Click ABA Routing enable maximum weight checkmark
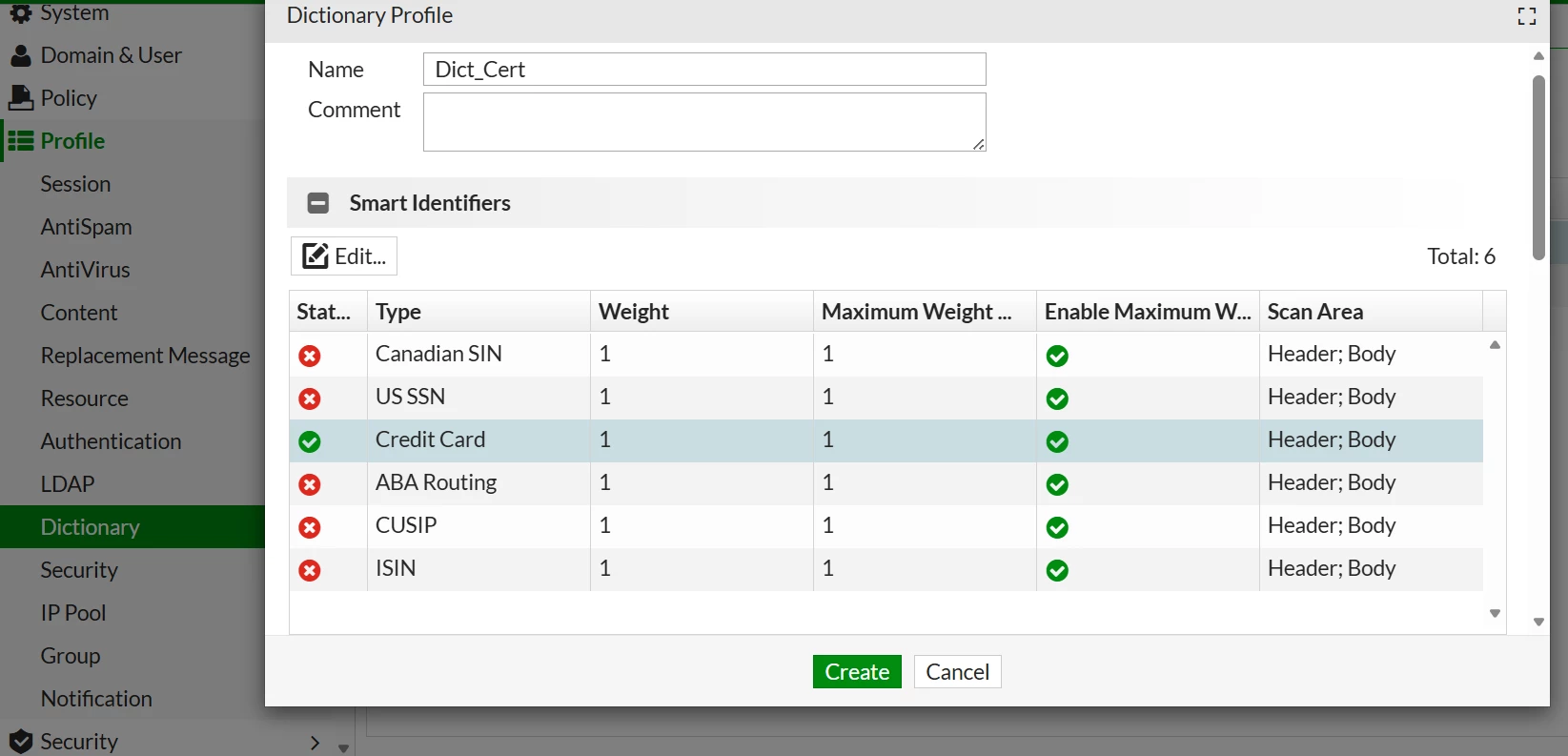The width and height of the screenshot is (1568, 756). pyautogui.click(x=1057, y=484)
